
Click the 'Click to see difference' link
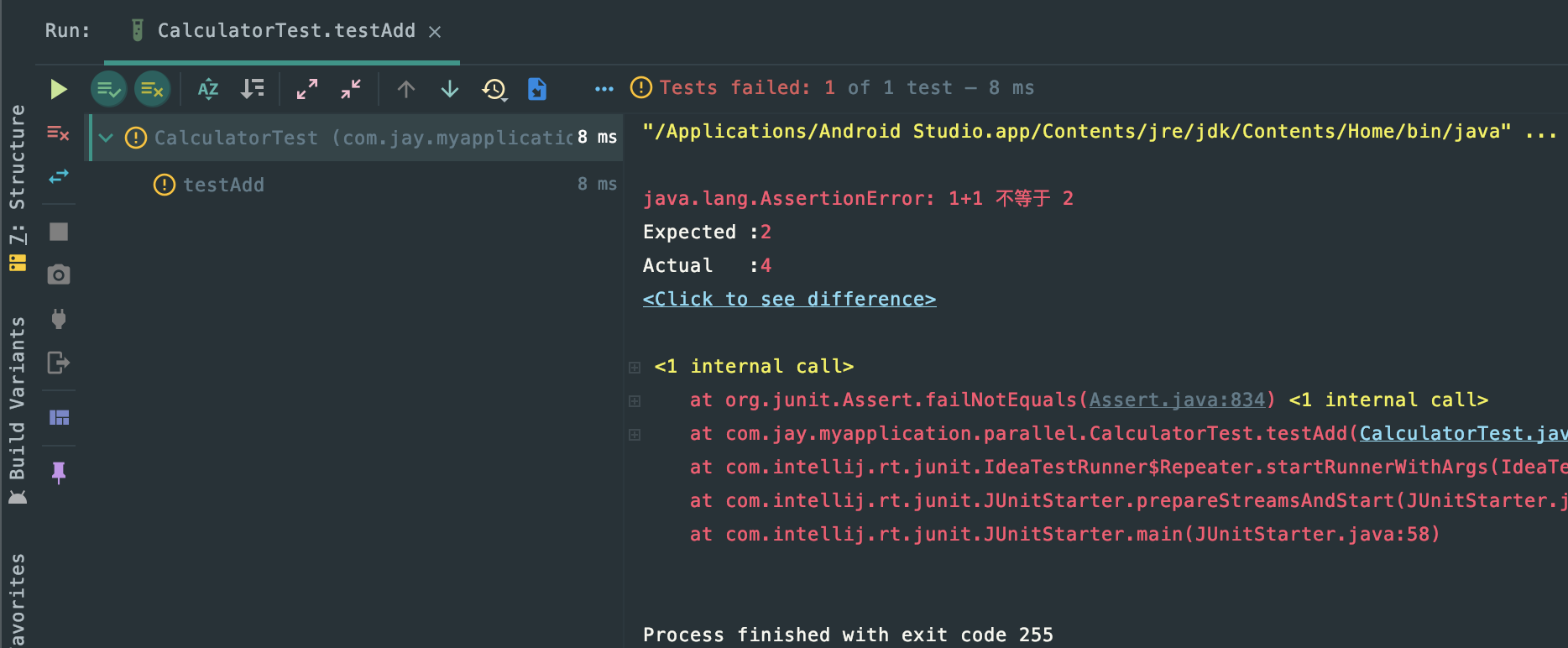789,300
